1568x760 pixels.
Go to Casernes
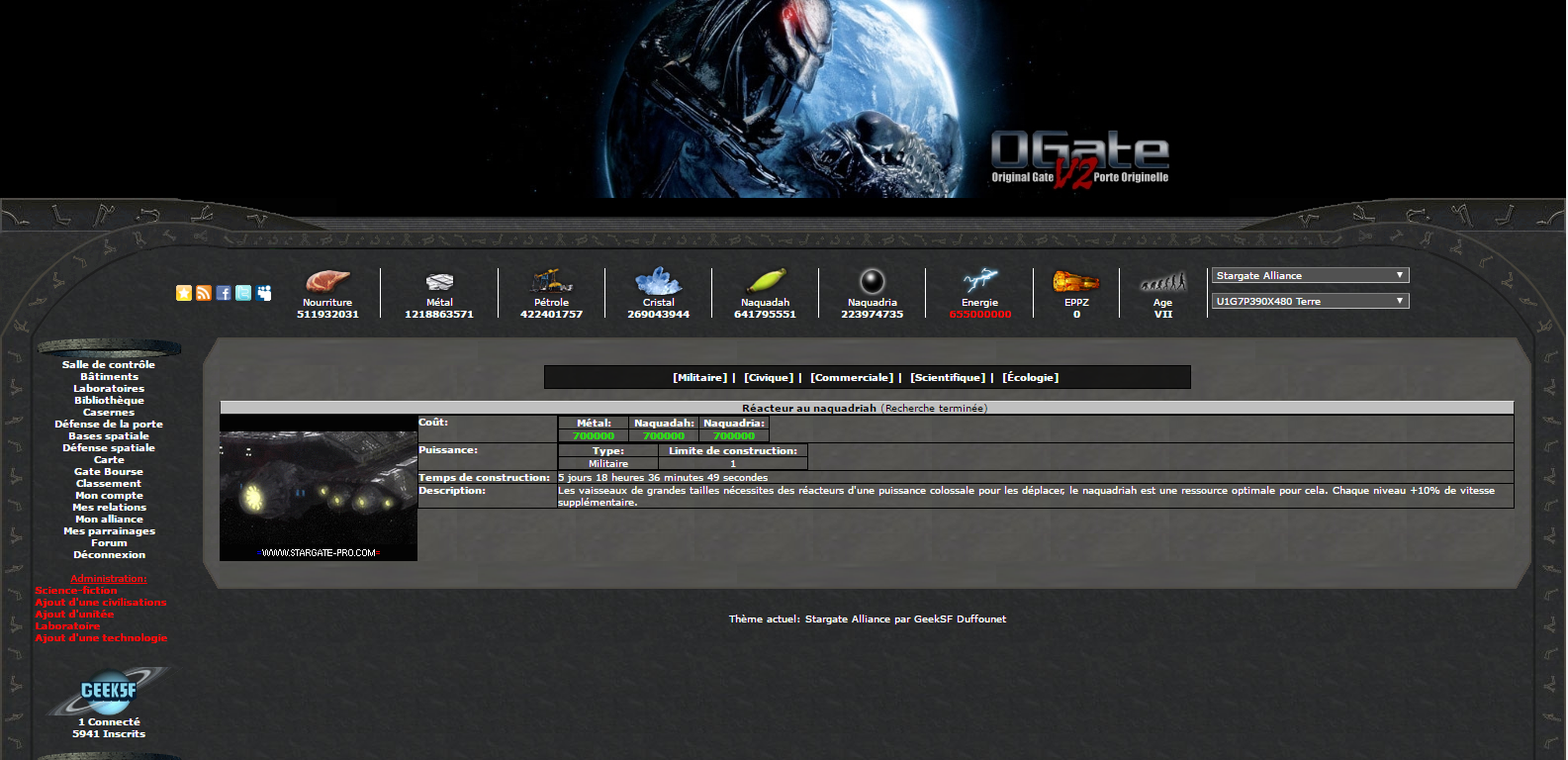(x=109, y=413)
